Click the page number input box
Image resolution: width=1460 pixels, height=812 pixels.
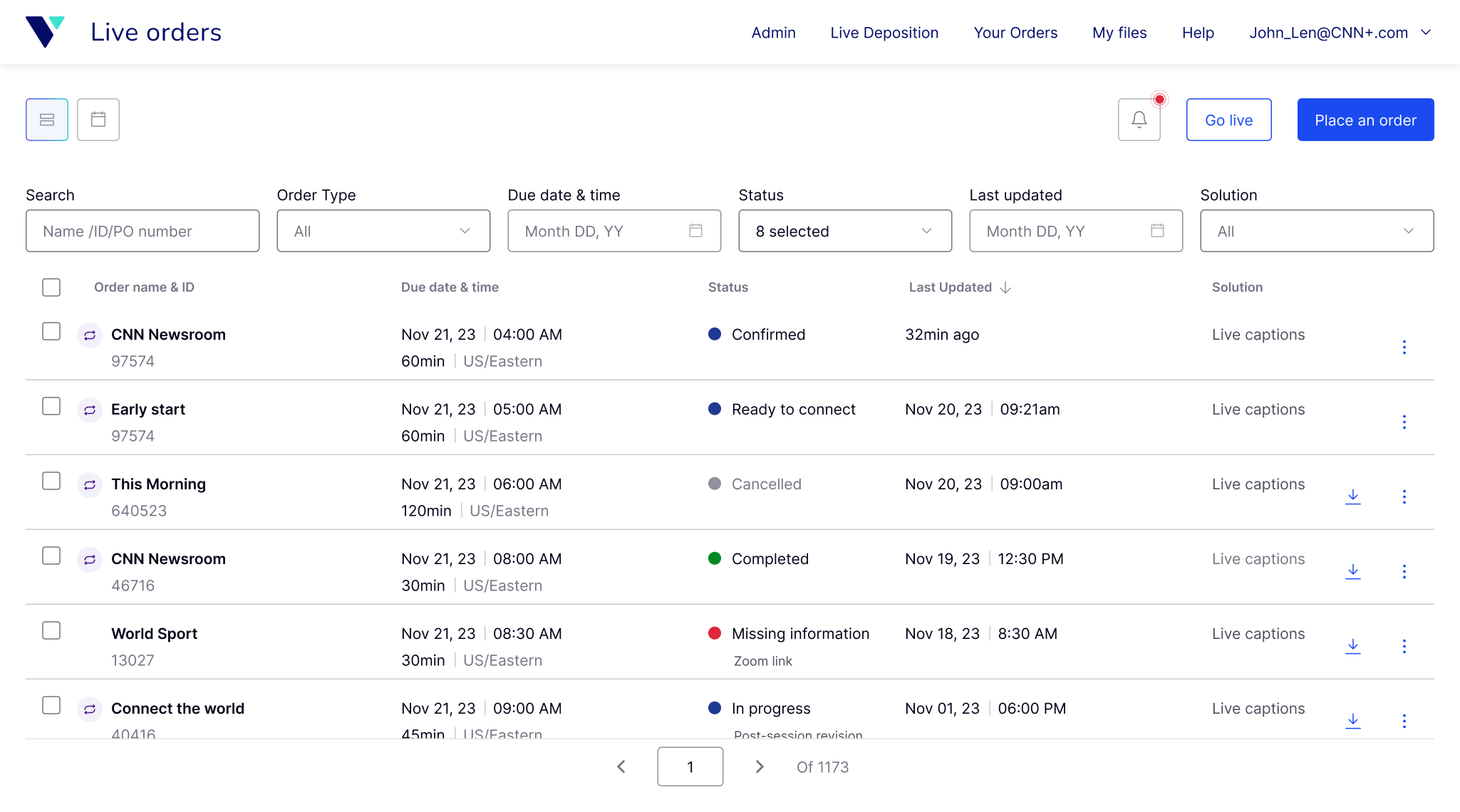pos(690,766)
